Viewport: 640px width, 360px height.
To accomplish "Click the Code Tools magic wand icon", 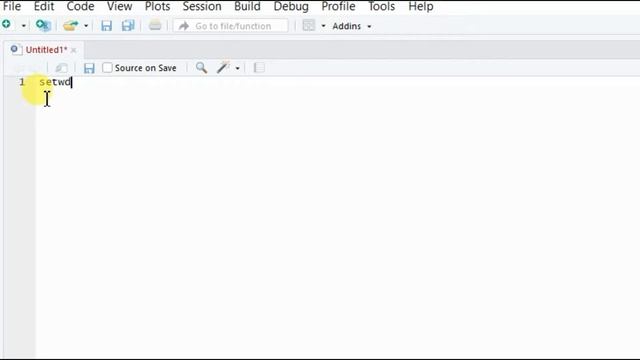I will (223, 68).
